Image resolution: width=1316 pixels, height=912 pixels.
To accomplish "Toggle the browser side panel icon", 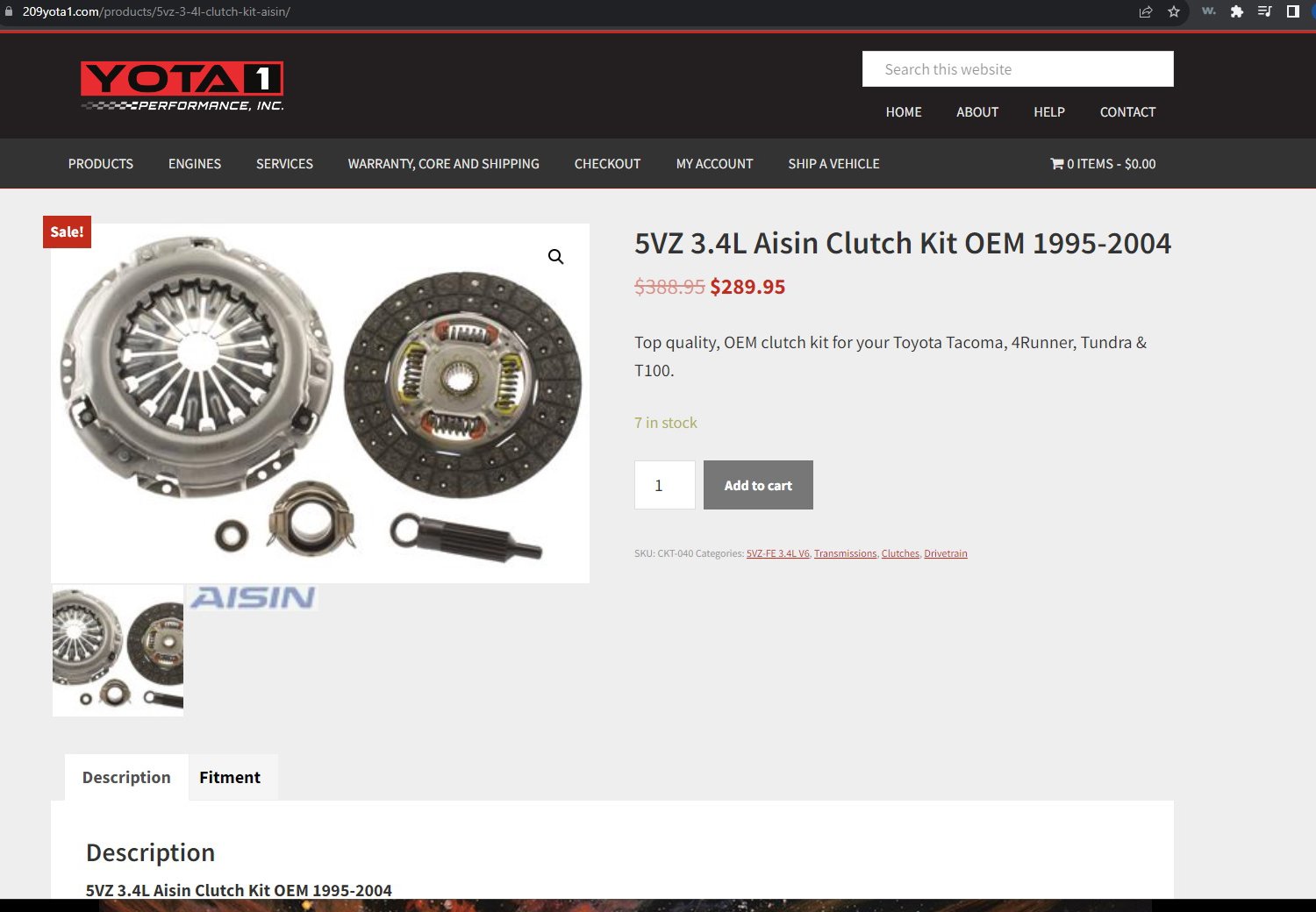I will (x=1292, y=11).
